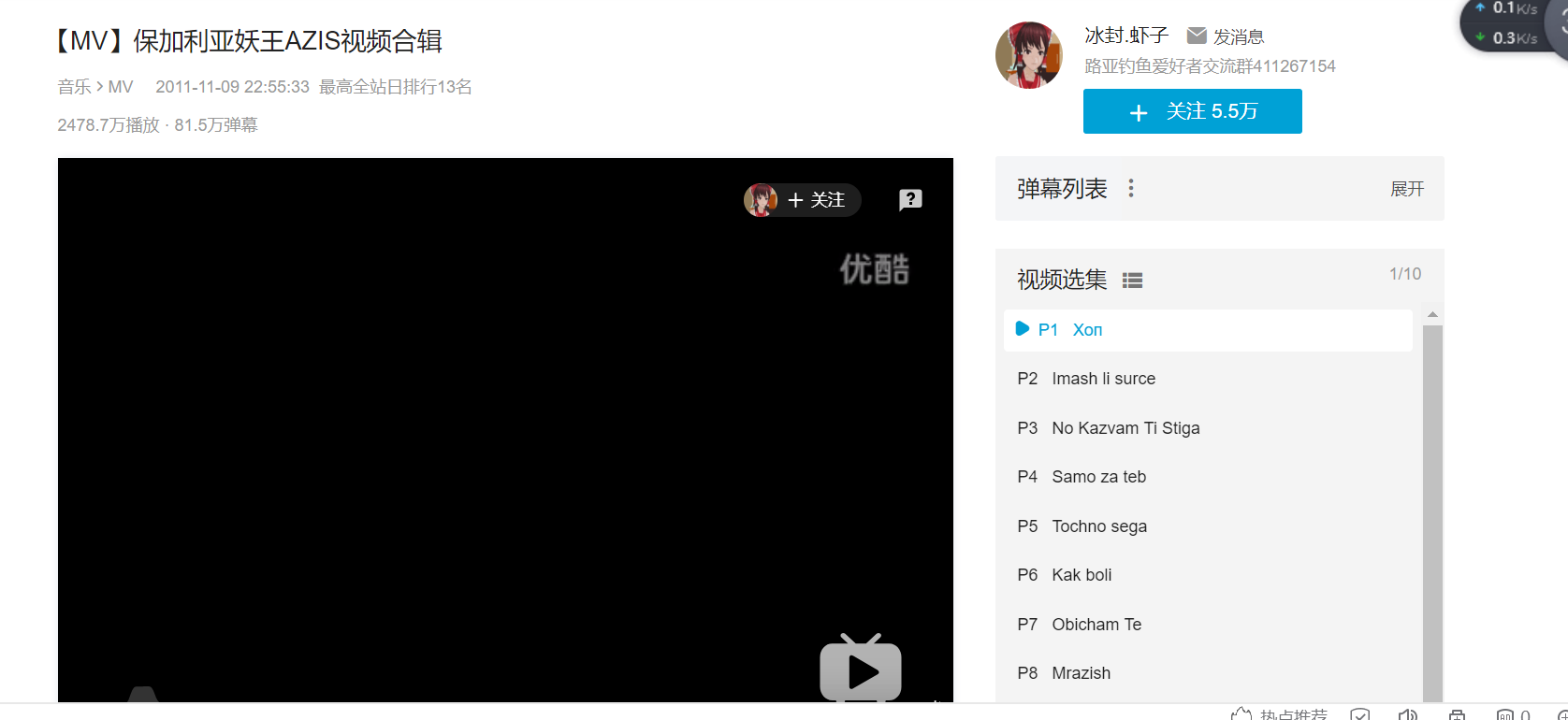The width and height of the screenshot is (1568, 720).
Task: Click the small uploader avatar inside the player
Action: pyautogui.click(x=761, y=200)
